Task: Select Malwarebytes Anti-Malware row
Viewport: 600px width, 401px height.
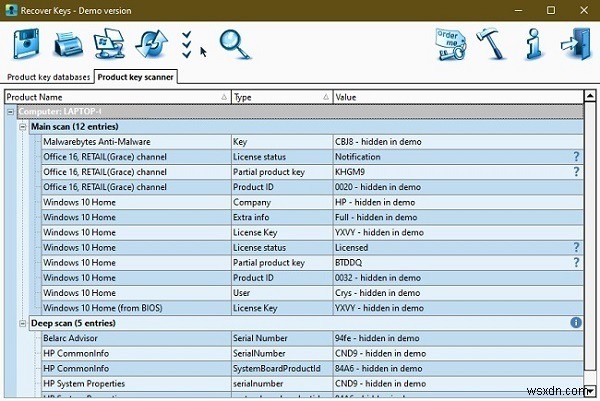Action: click(x=312, y=142)
